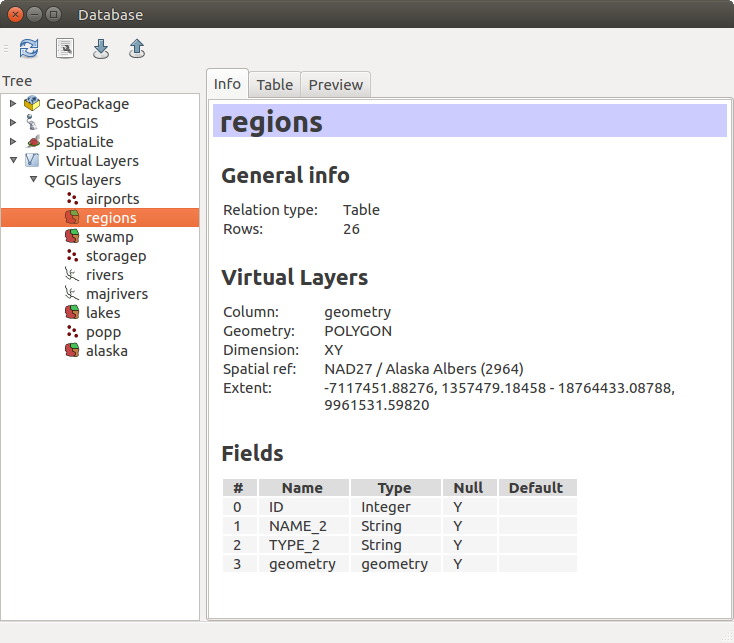
Task: Select the alaska layer
Action: coord(106,351)
